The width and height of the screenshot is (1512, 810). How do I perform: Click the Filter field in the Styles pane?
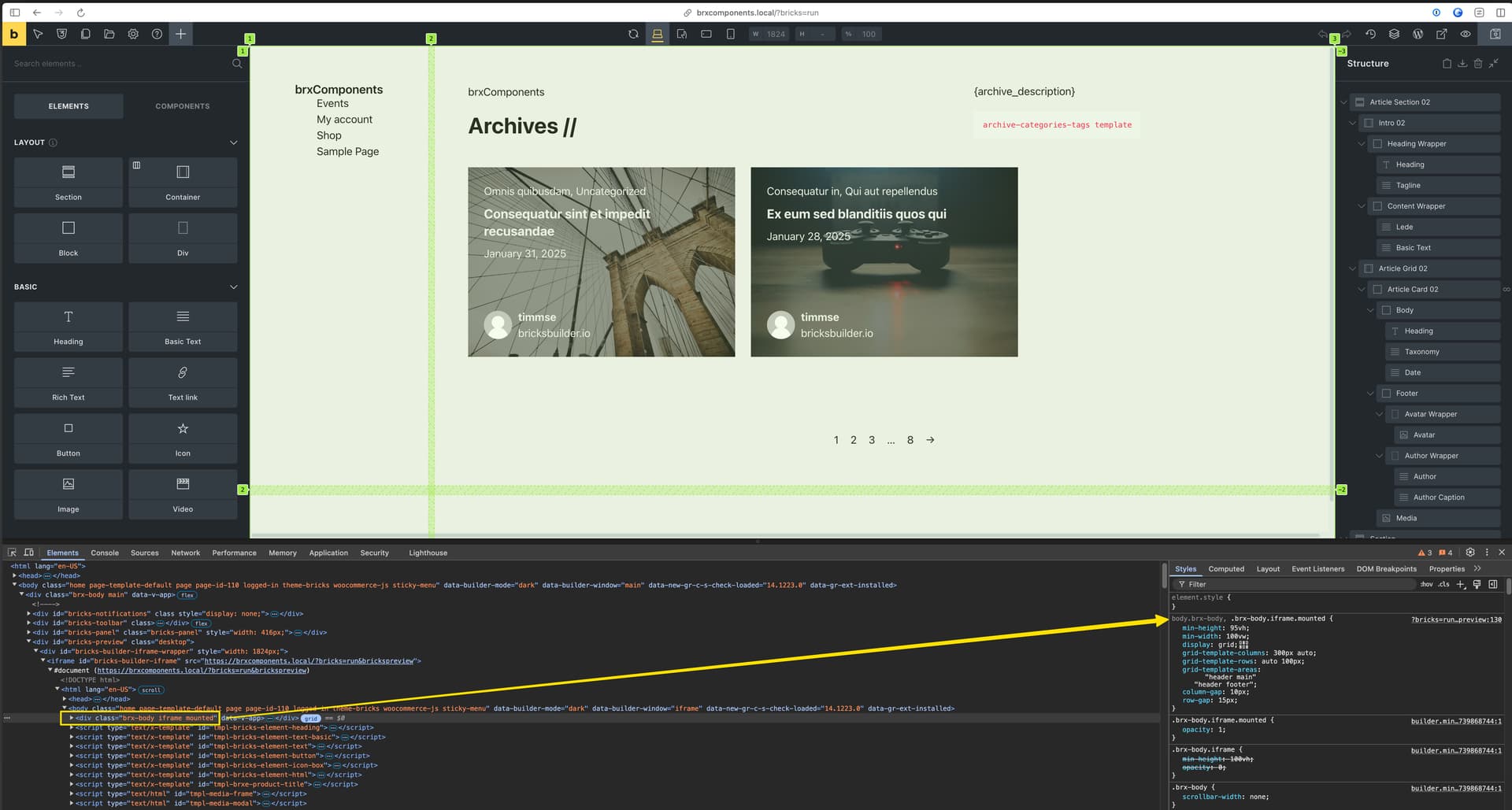point(1295,584)
